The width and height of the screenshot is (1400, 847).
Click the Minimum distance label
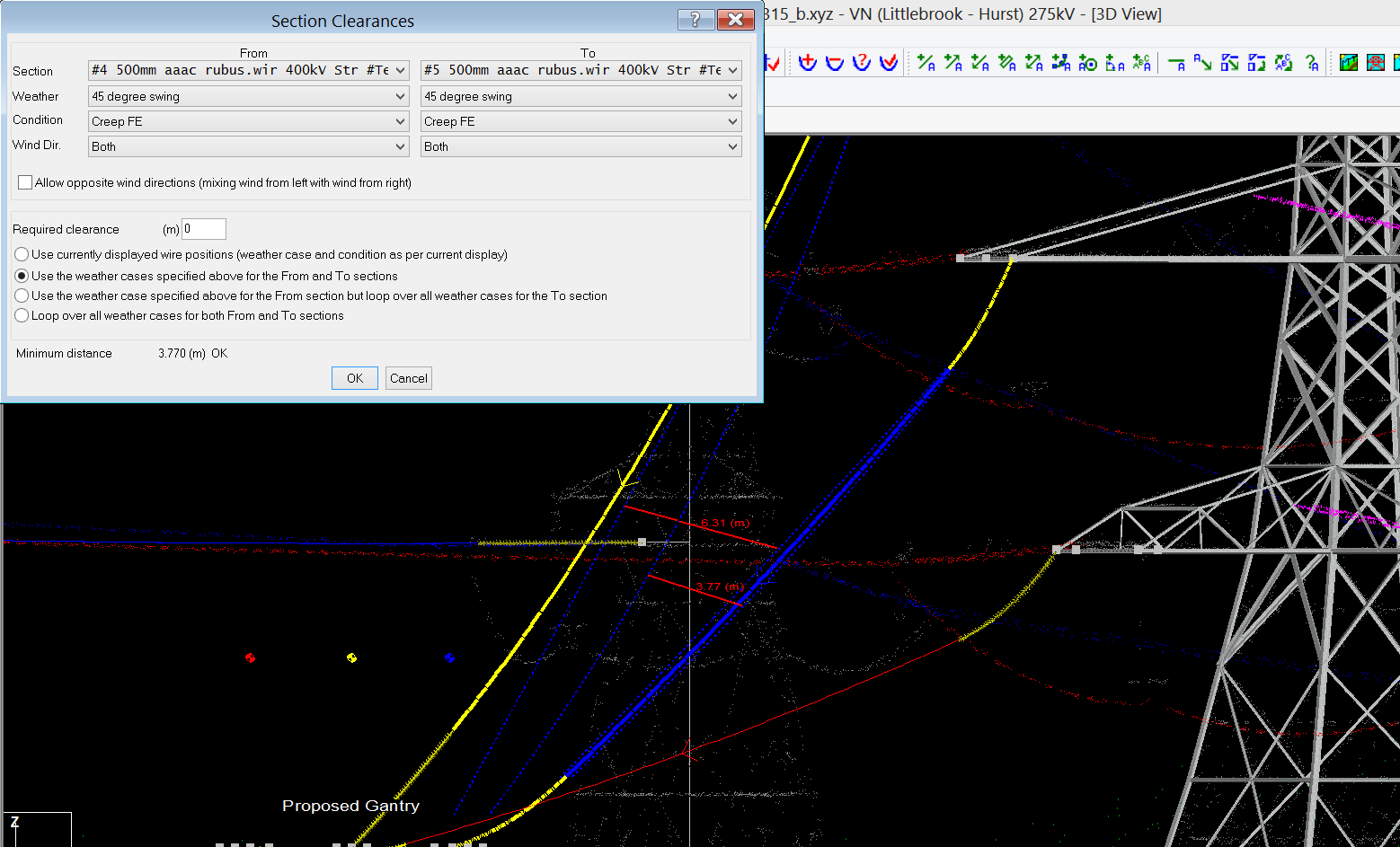click(64, 353)
